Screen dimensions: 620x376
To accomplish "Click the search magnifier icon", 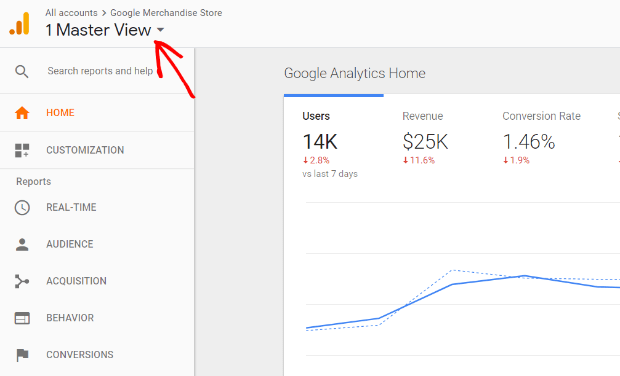I will [x=22, y=72].
